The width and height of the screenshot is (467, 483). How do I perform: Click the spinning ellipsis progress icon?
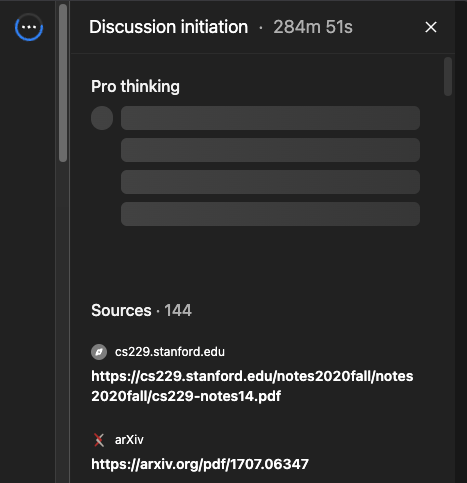29,27
